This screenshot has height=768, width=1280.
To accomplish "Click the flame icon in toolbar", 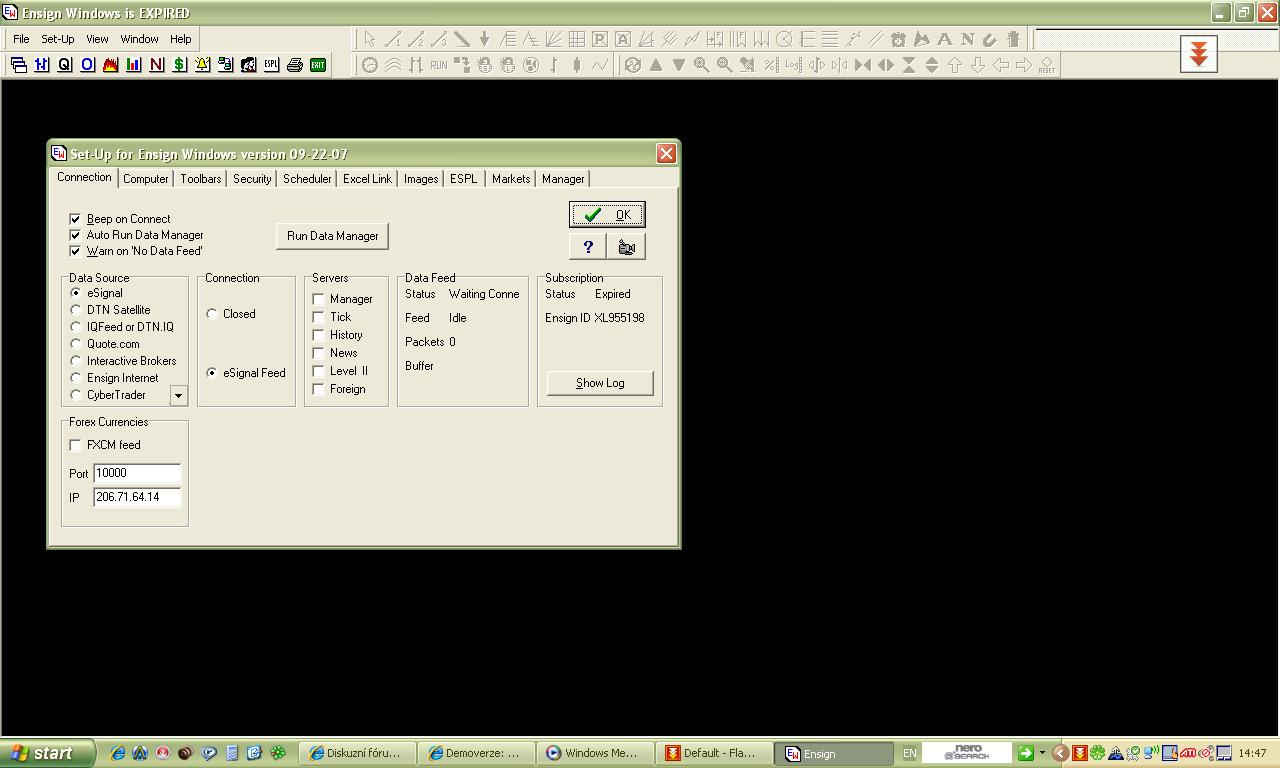I will 110,65.
